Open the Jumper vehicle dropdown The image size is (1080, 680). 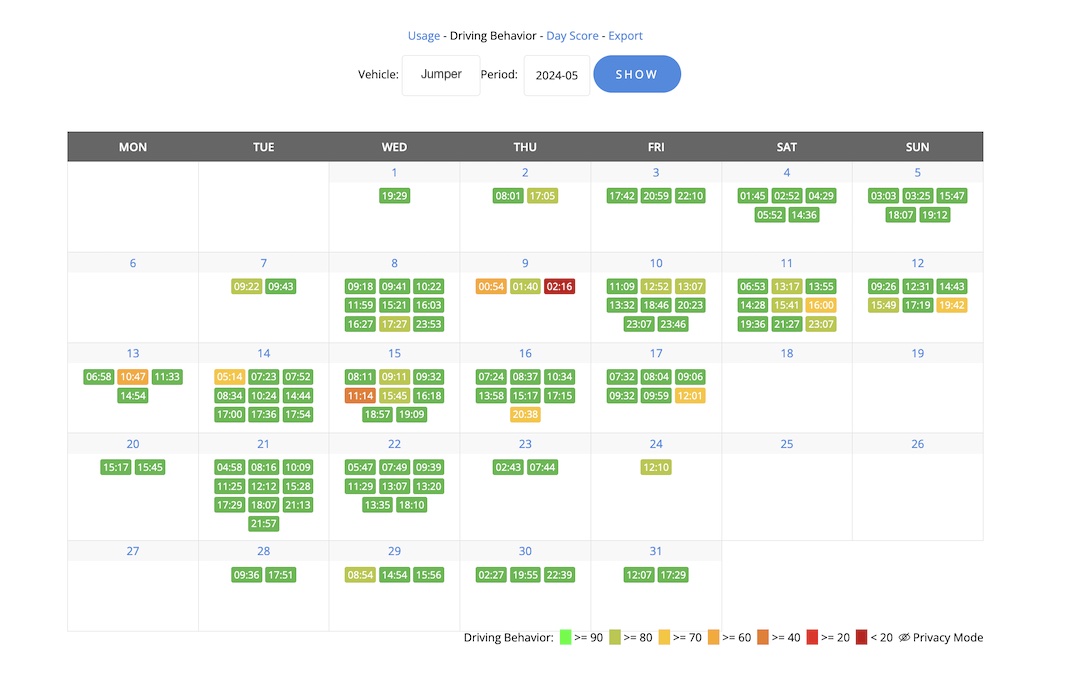pos(441,75)
